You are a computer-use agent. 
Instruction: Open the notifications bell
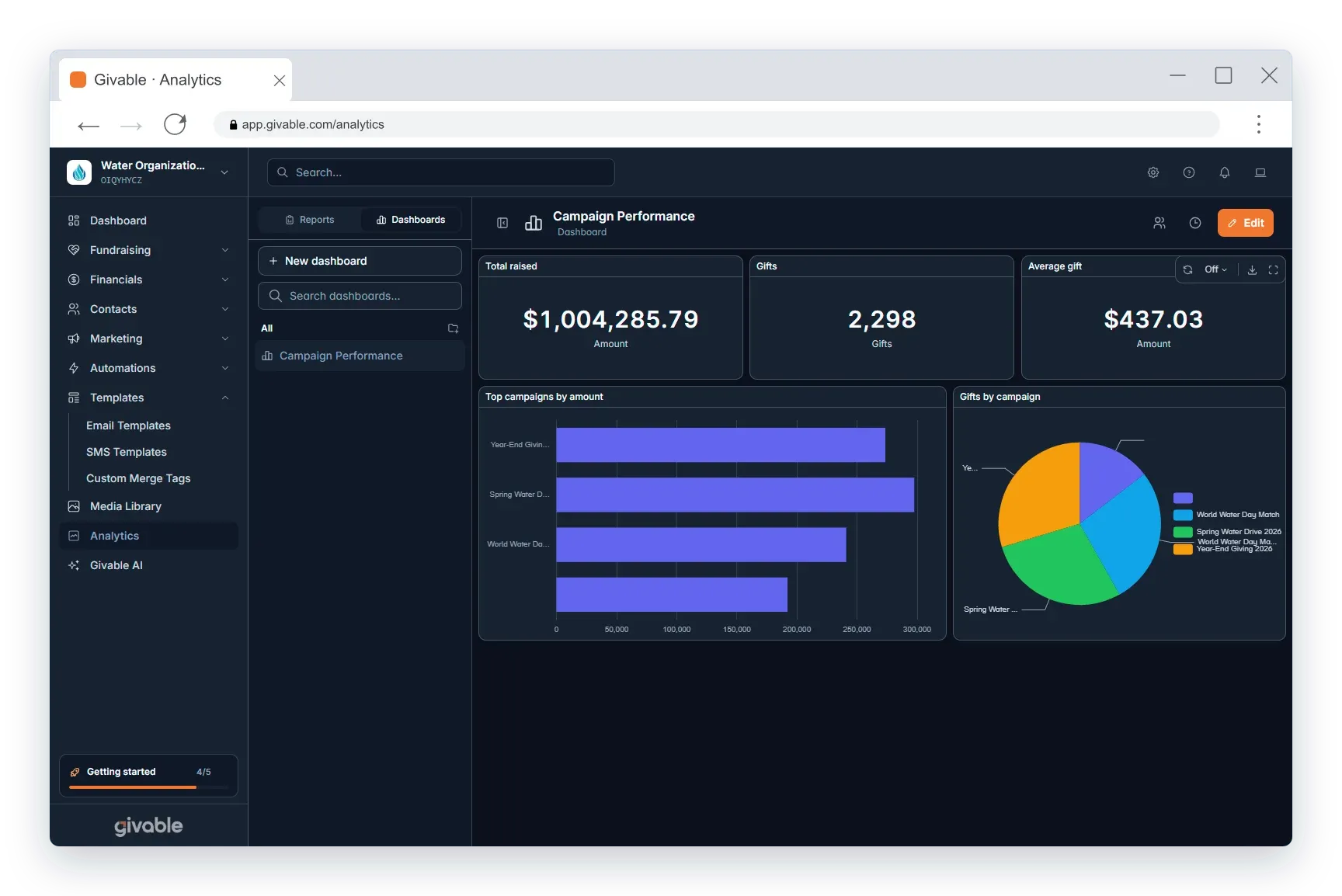coord(1225,172)
